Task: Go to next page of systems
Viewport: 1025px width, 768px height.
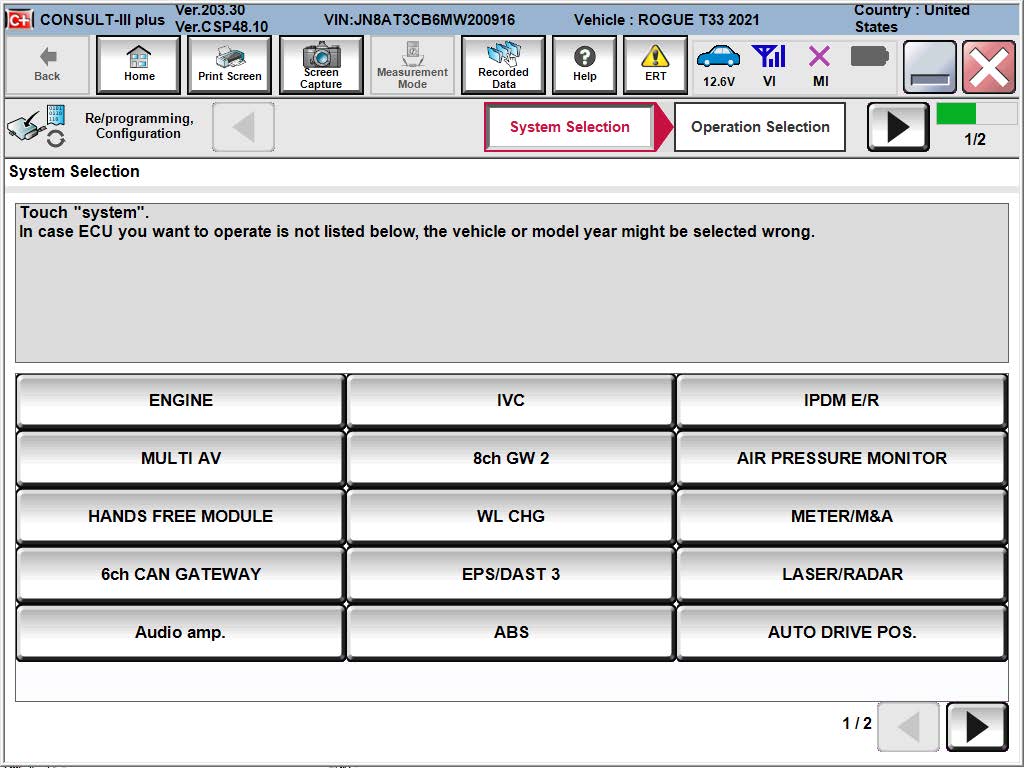Action: pyautogui.click(x=977, y=726)
